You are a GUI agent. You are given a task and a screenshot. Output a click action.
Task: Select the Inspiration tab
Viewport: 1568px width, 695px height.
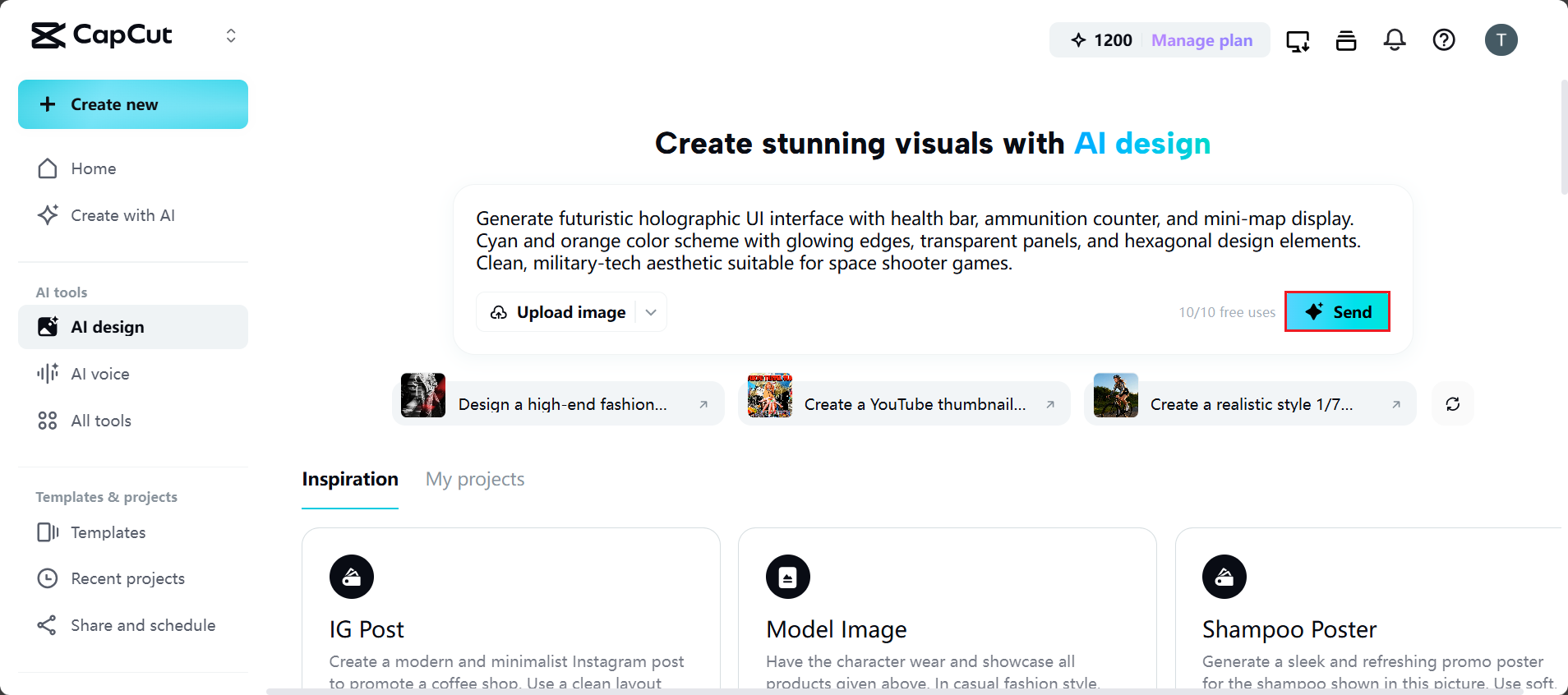pyautogui.click(x=350, y=479)
